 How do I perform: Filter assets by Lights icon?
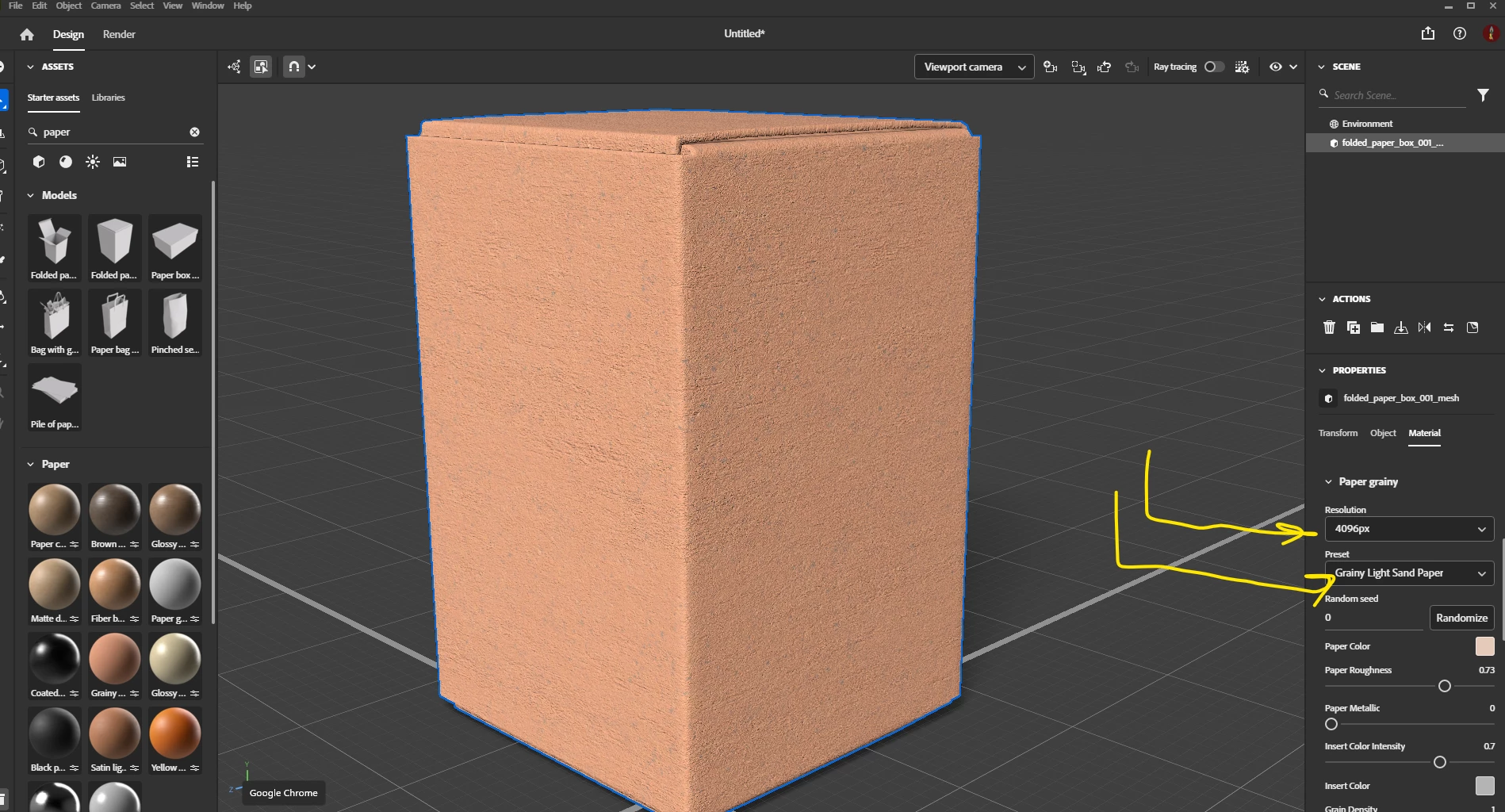click(x=93, y=162)
